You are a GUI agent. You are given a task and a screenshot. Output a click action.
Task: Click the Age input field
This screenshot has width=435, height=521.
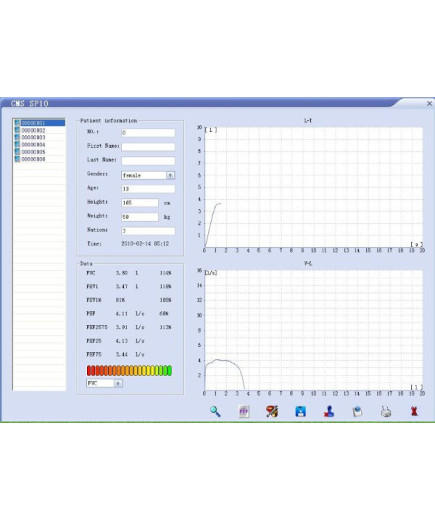[148, 189]
